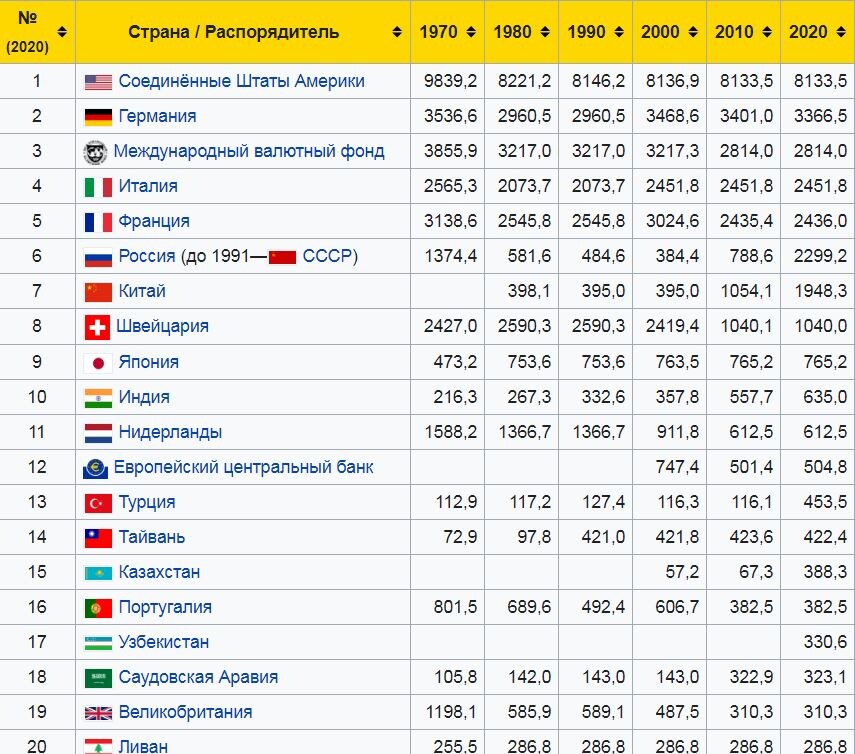Click the Switzerland flag icon

tap(97, 327)
